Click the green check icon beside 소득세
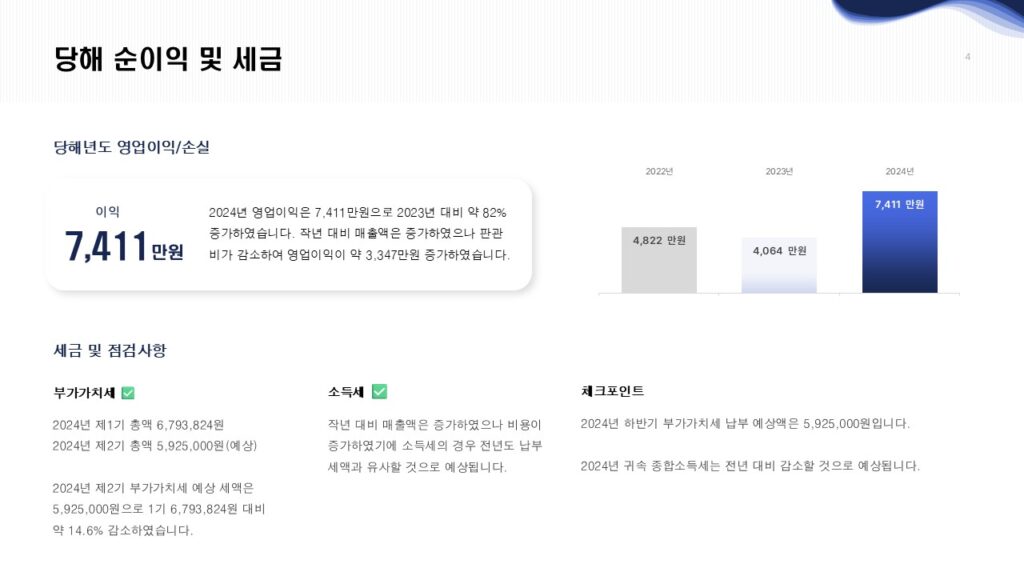 click(x=379, y=391)
